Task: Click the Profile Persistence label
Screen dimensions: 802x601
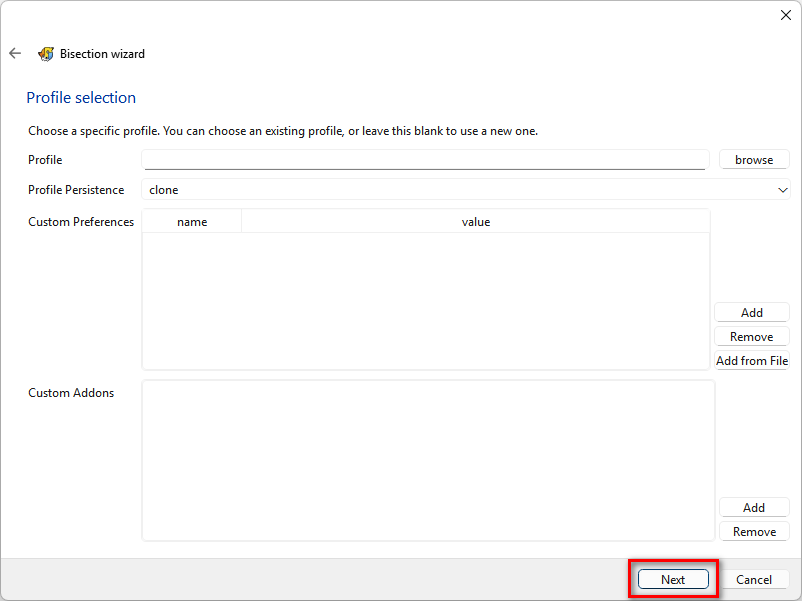Action: pyautogui.click(x=76, y=190)
